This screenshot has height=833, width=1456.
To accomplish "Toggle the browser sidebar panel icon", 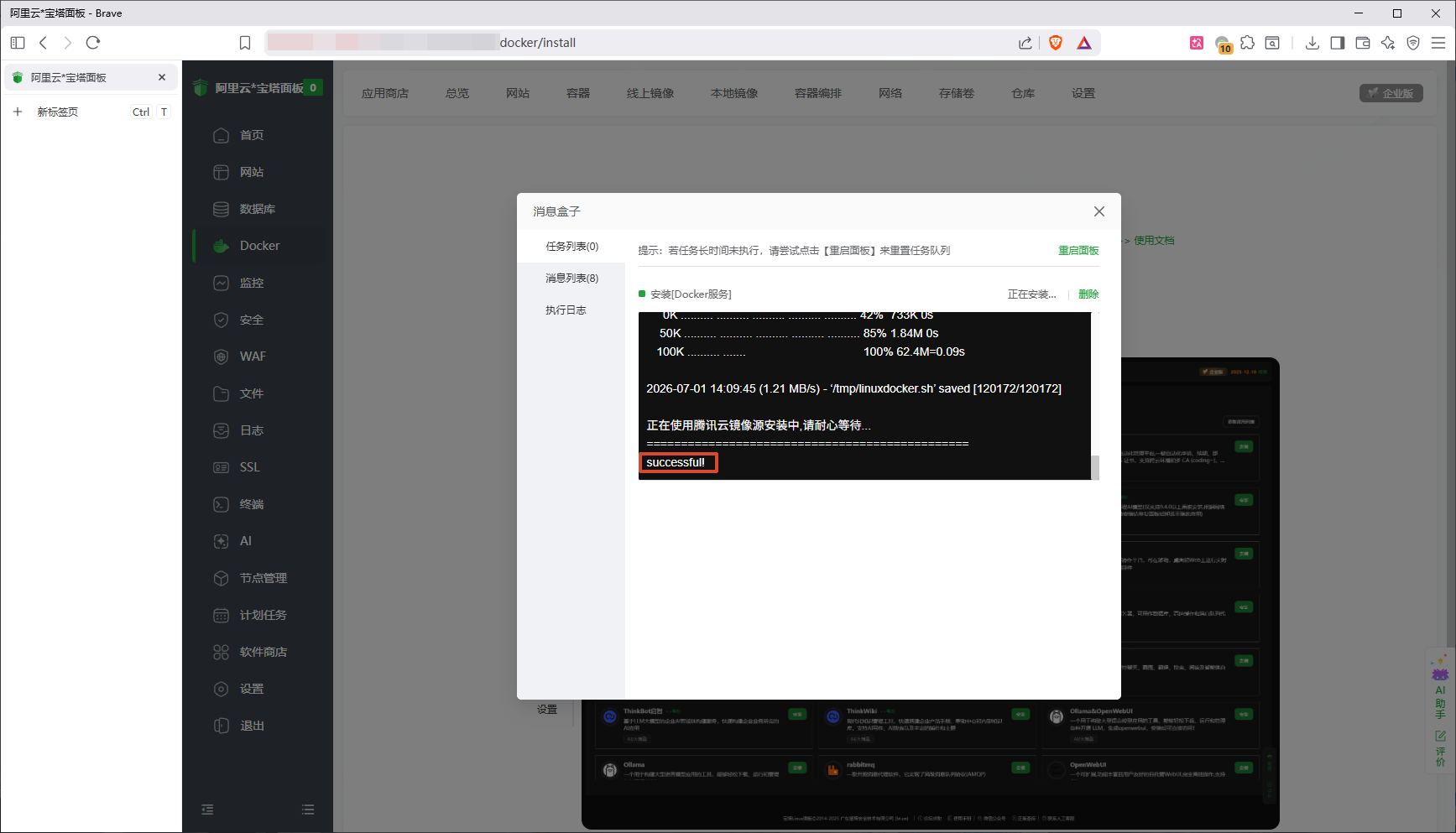I will click(1338, 43).
